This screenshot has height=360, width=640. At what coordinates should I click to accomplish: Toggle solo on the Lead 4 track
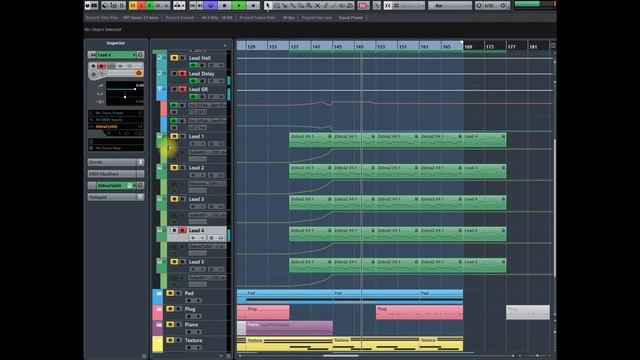coord(182,231)
